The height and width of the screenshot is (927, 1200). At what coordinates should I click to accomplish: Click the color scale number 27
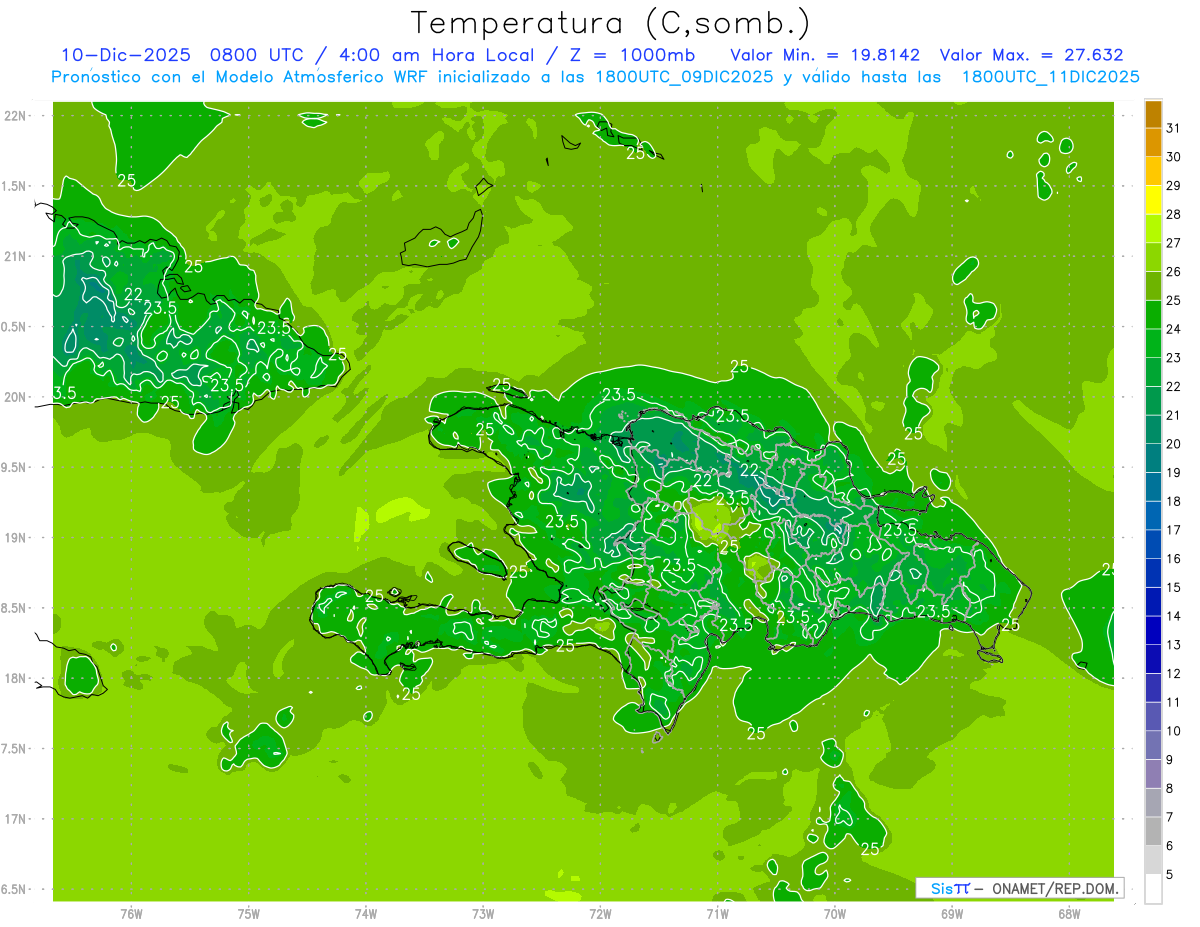[1173, 243]
